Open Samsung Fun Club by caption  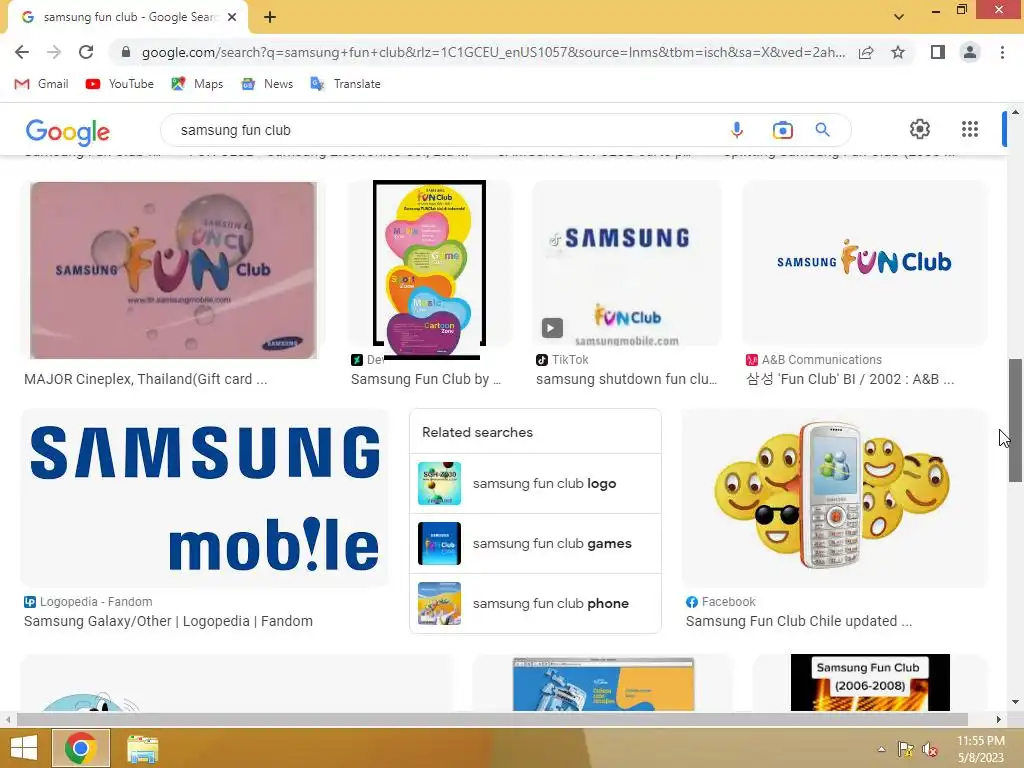[426, 379]
